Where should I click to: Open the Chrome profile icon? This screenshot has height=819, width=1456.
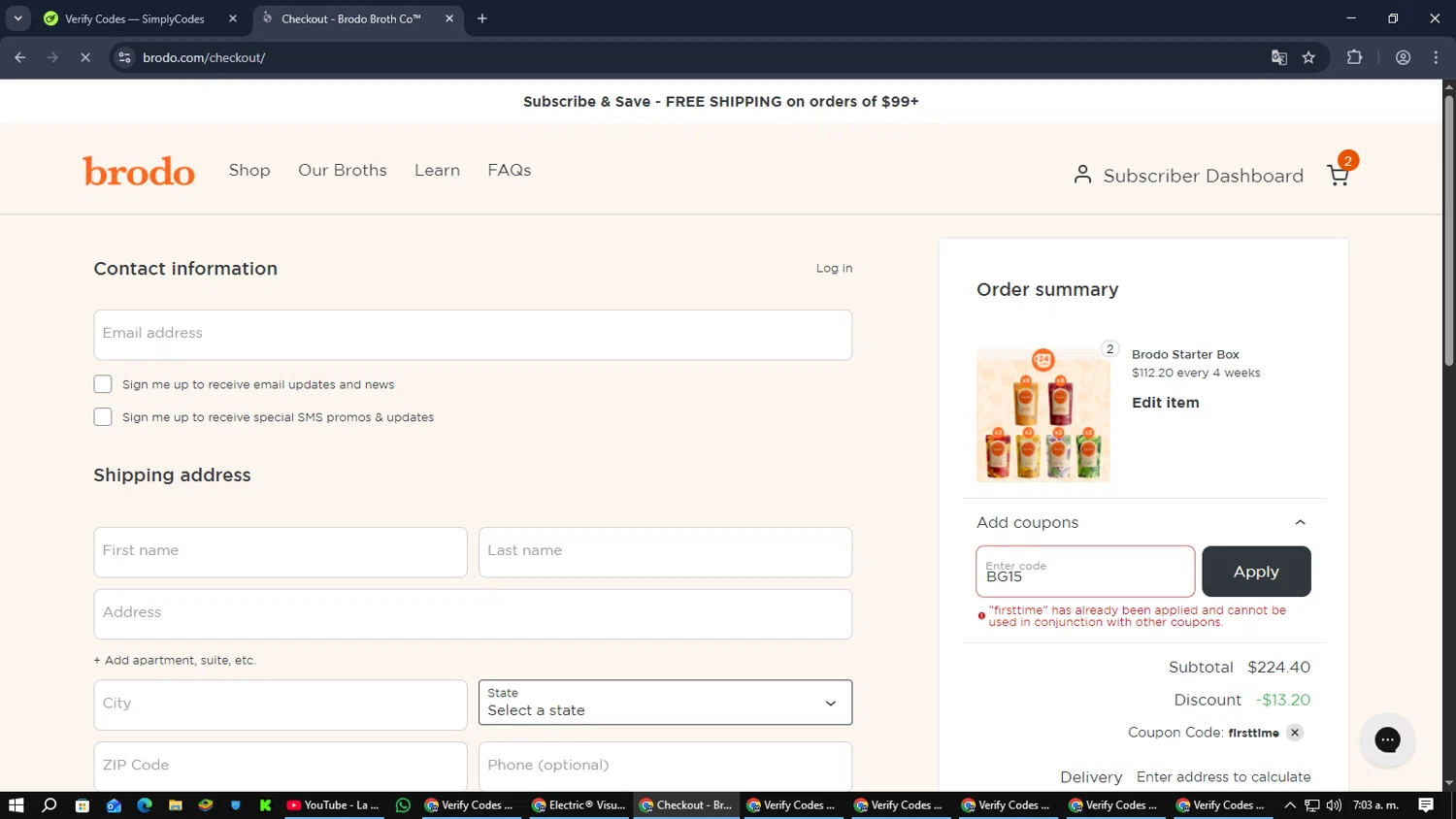(x=1403, y=57)
